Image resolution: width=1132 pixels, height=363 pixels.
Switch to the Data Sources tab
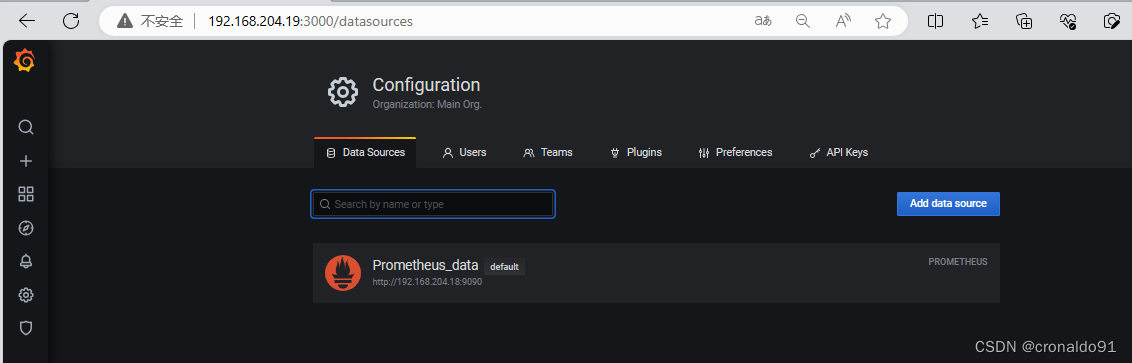365,152
